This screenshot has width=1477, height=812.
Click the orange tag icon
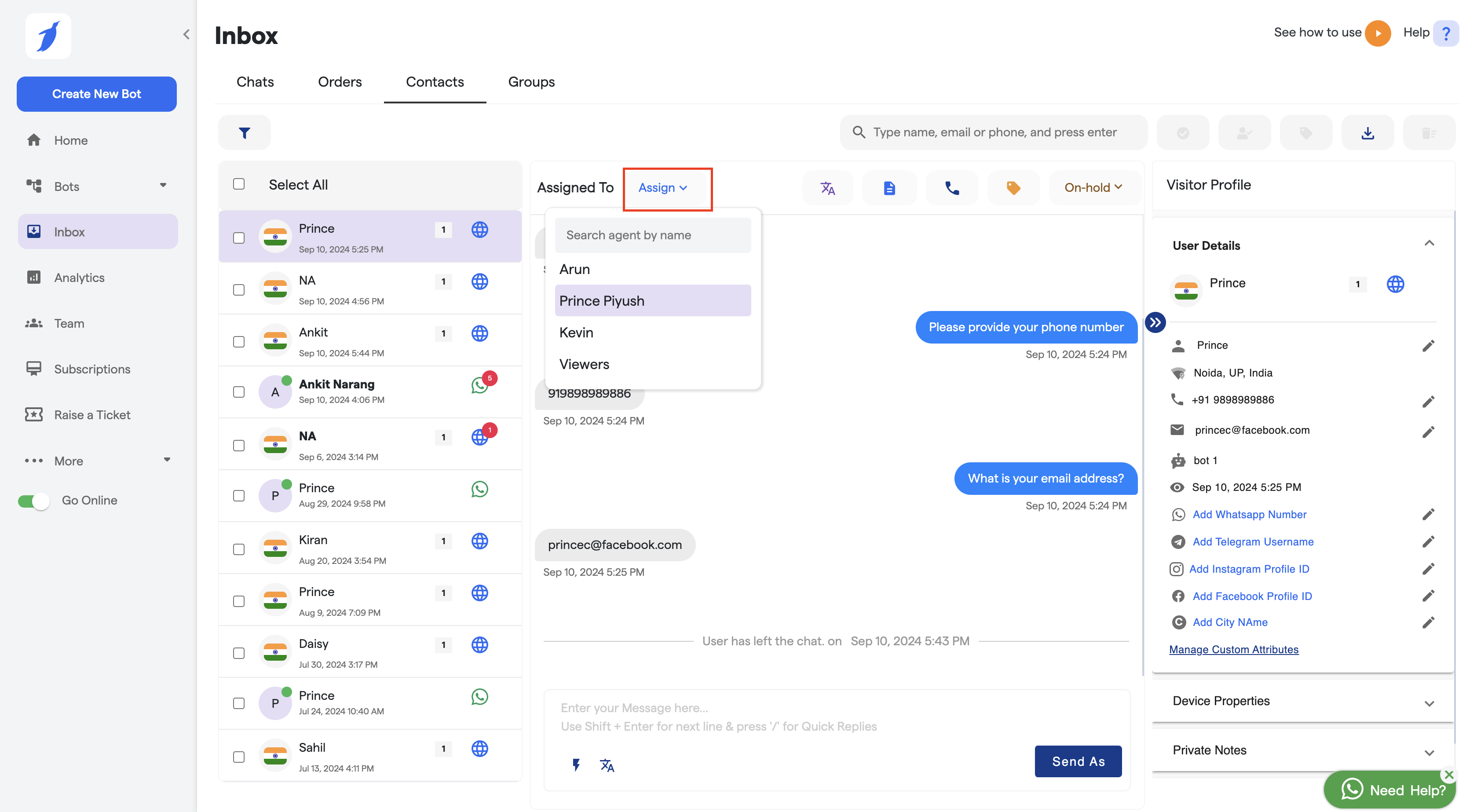pyautogui.click(x=1013, y=187)
